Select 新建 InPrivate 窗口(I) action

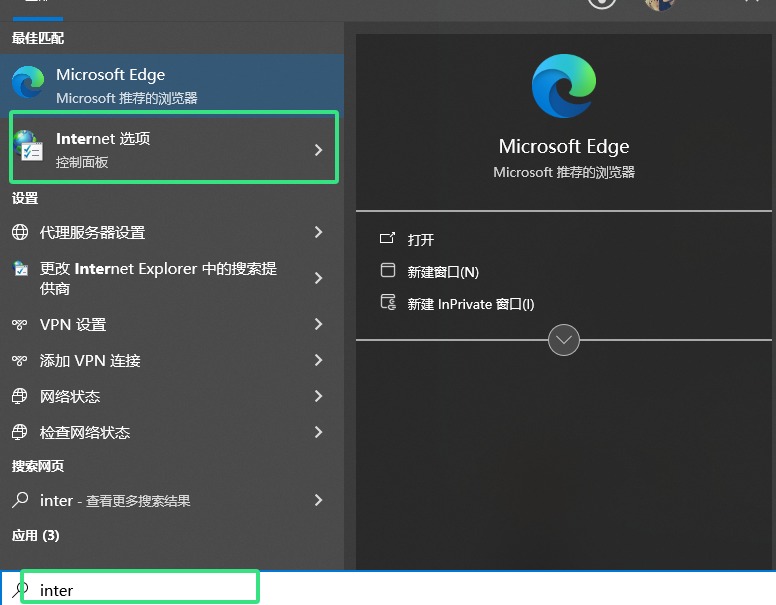471,304
